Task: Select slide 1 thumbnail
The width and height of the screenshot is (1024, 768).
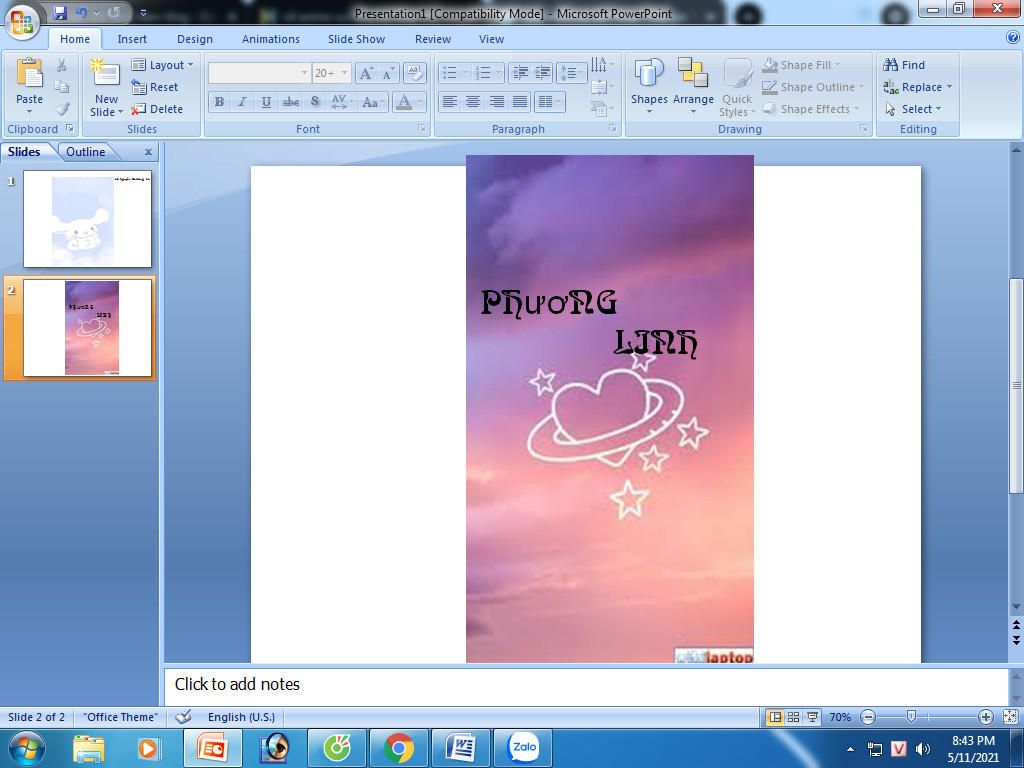Action: [x=88, y=219]
